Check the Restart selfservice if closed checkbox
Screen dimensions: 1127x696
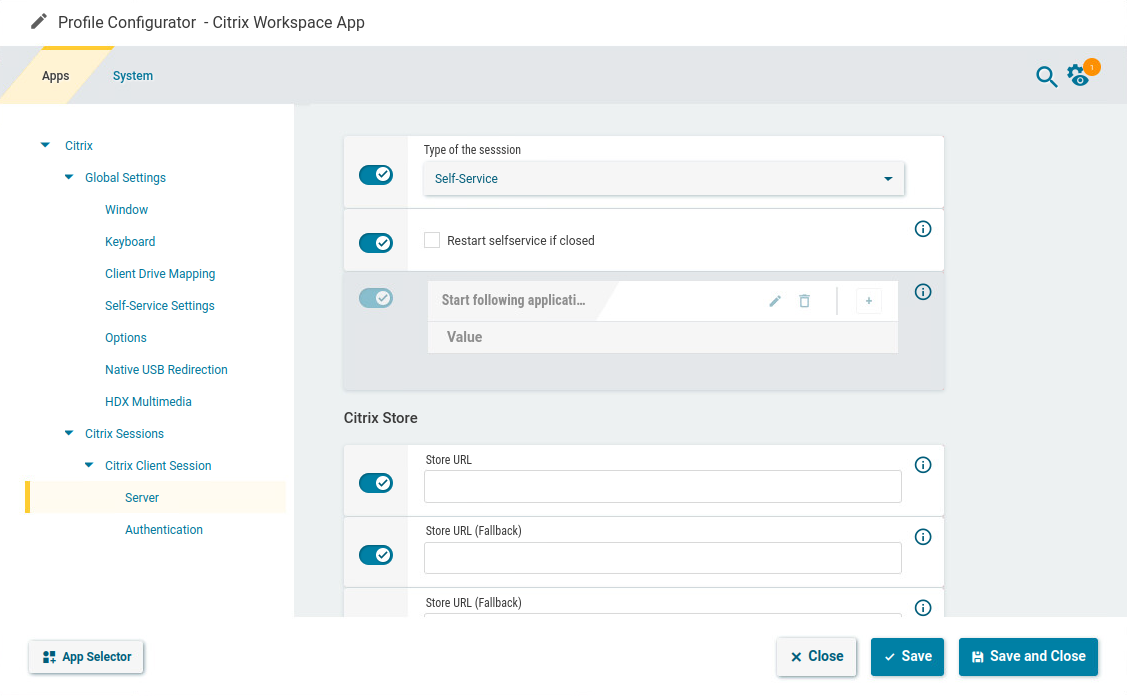click(x=431, y=240)
